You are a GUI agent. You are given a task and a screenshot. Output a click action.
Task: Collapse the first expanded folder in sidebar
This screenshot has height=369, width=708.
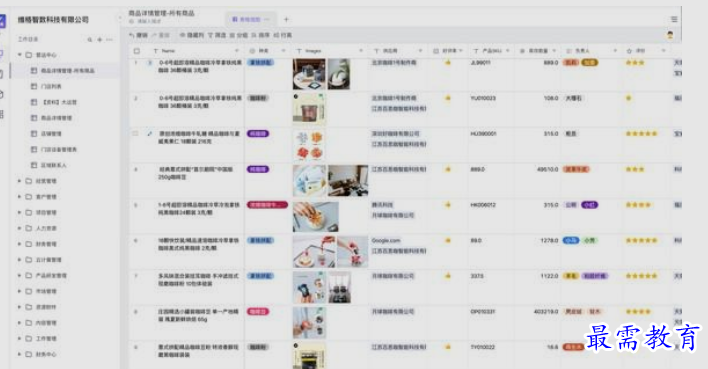[x=19, y=55]
